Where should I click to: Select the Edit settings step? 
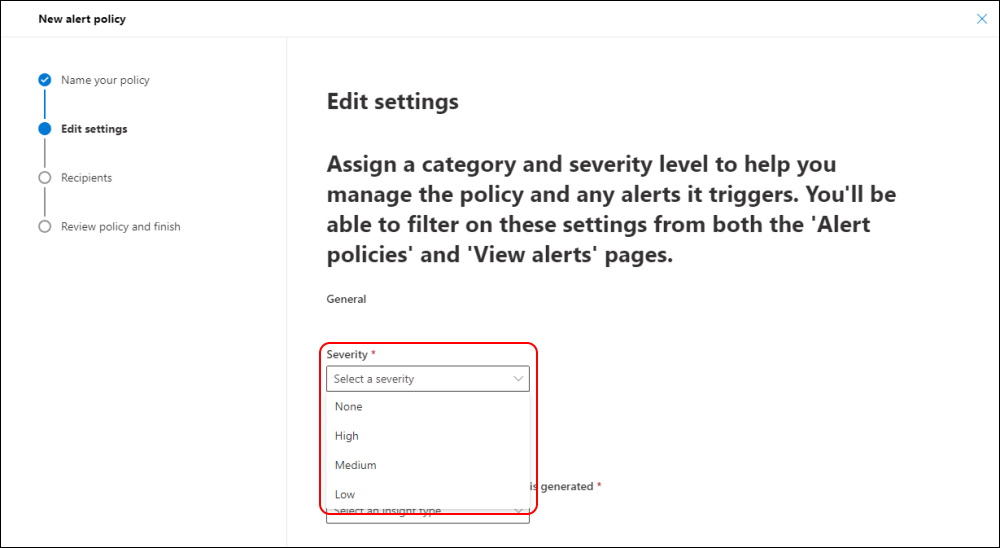94,129
